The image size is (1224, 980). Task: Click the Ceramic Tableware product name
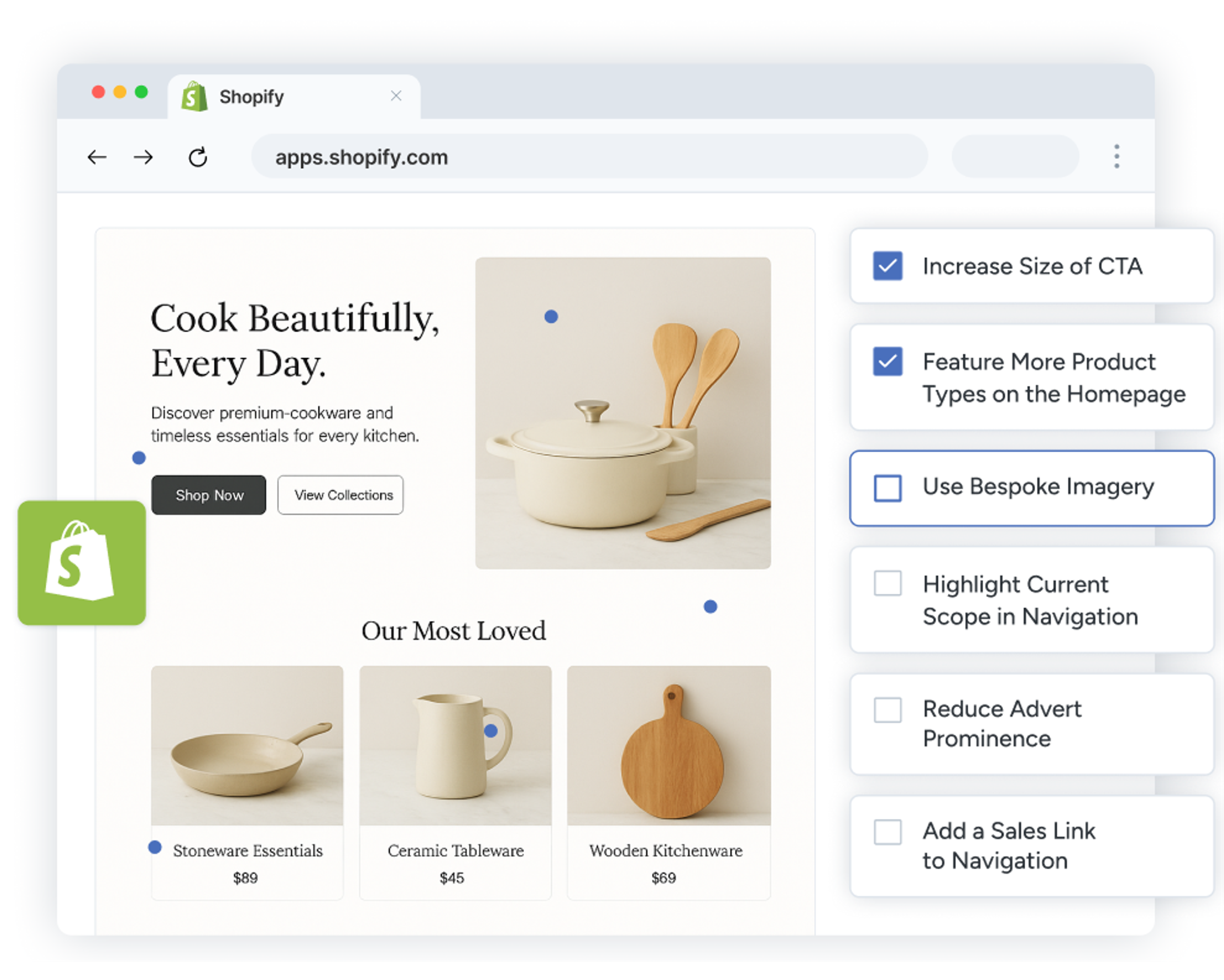455,851
